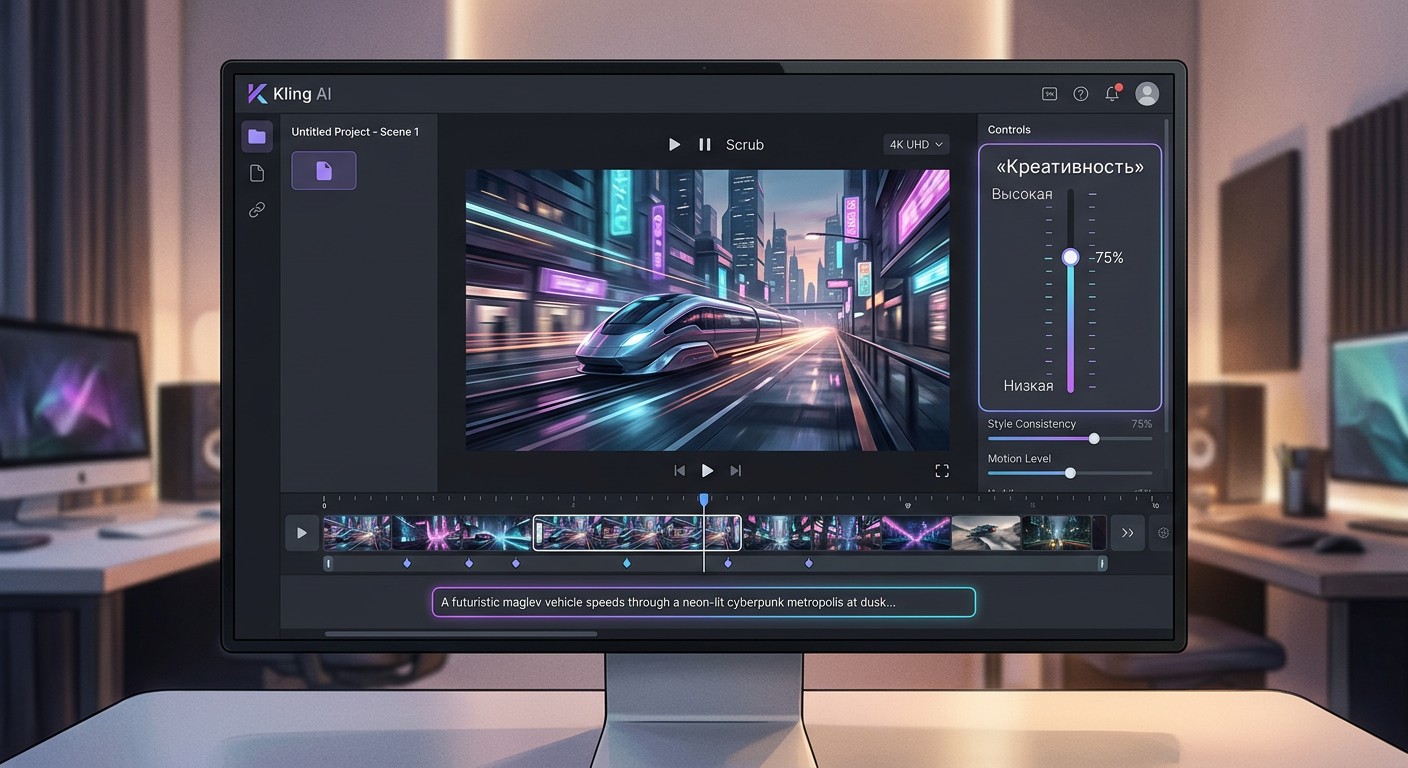The image size is (1408, 768).
Task: Select the document icon in left sidebar
Action: click(257, 174)
